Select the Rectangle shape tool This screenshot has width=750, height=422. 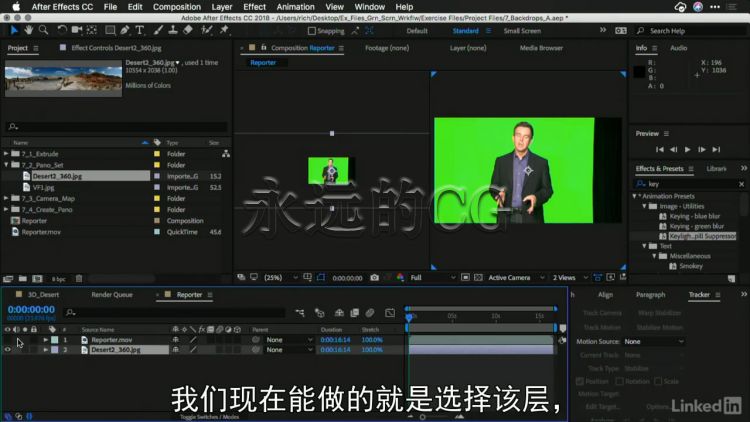point(110,31)
